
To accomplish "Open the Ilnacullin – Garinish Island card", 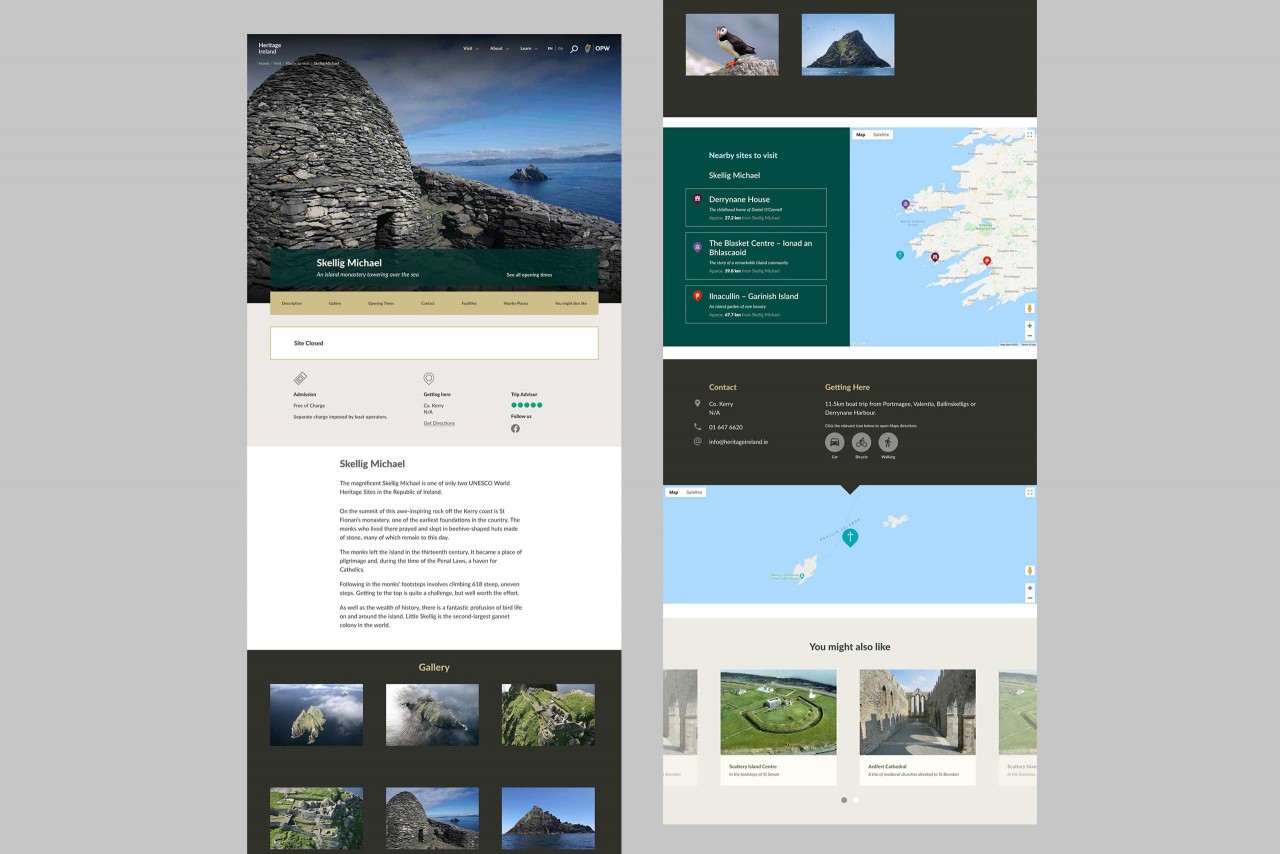I will (756, 304).
